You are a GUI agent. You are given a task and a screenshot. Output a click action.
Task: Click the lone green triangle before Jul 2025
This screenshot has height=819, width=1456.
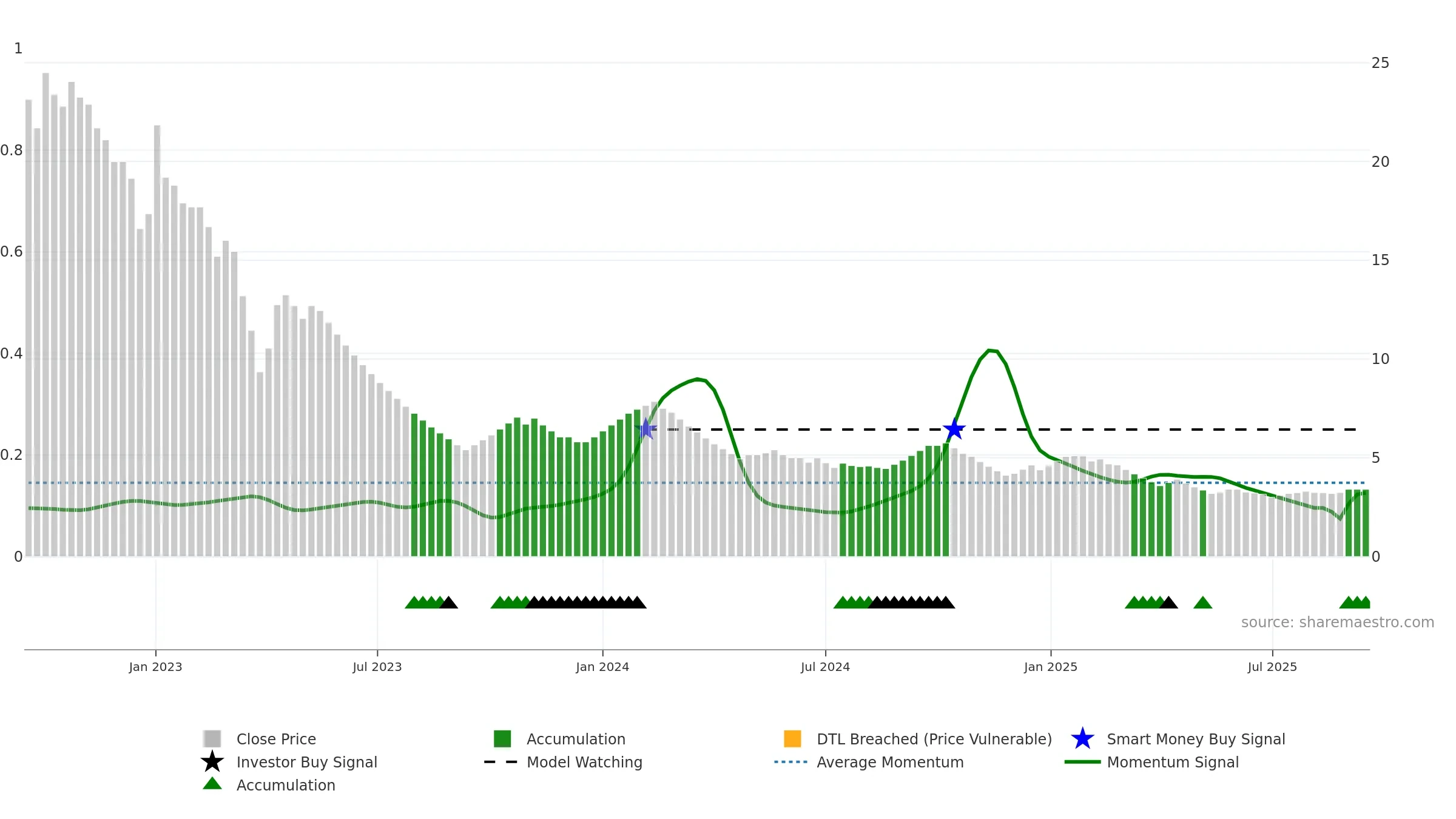(x=1202, y=602)
